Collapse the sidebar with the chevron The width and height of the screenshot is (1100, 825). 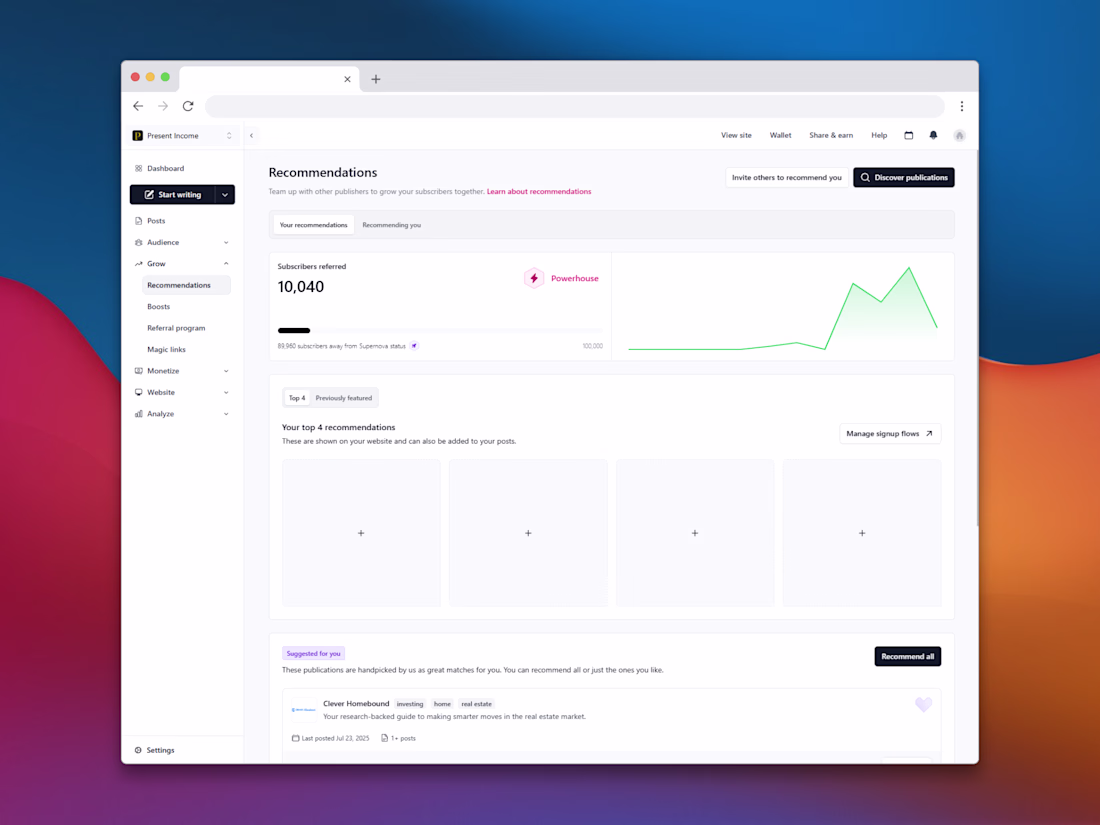point(251,135)
